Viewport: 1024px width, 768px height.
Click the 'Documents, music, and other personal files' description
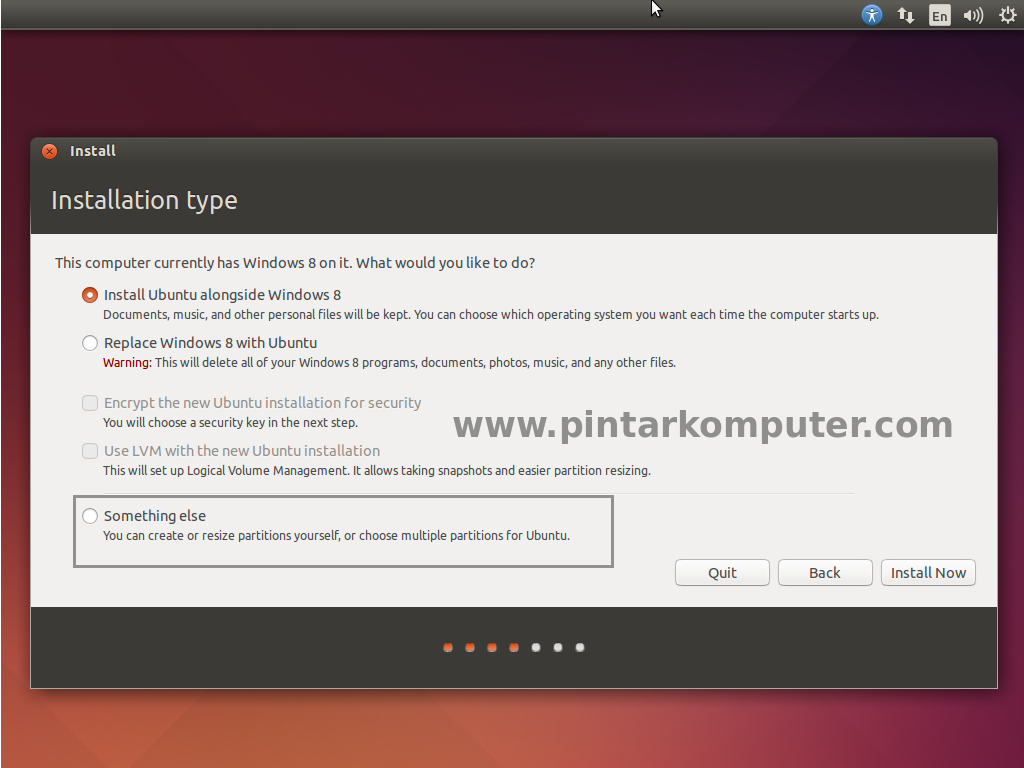point(490,315)
